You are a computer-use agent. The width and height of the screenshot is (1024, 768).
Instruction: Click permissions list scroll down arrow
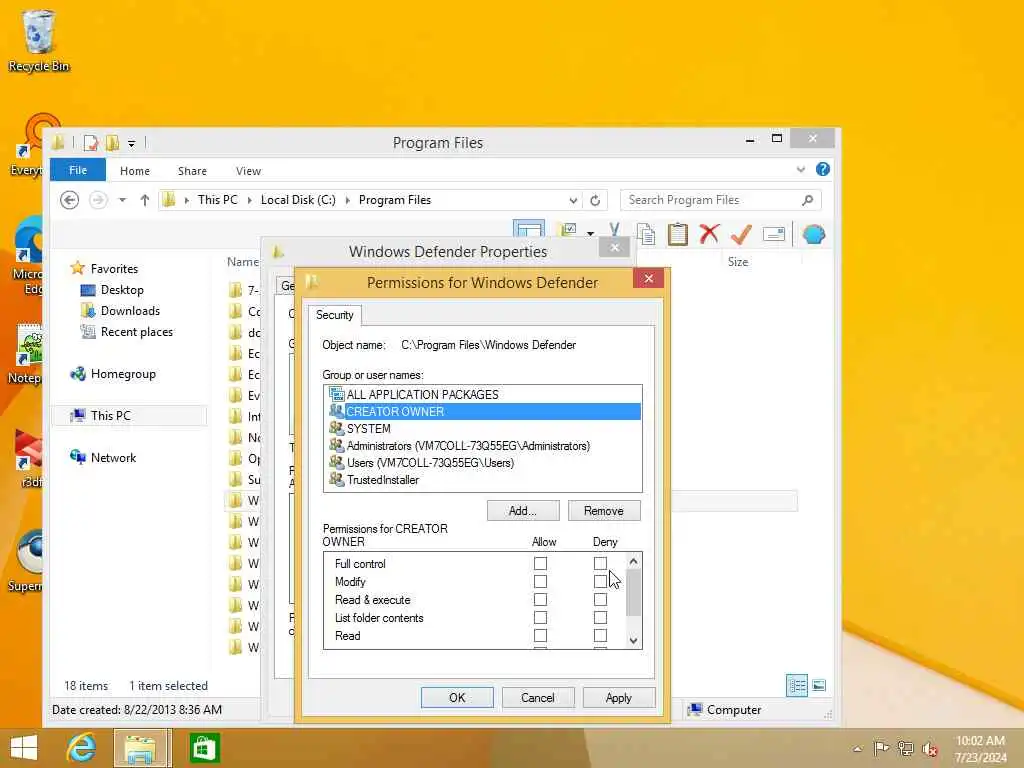633,641
